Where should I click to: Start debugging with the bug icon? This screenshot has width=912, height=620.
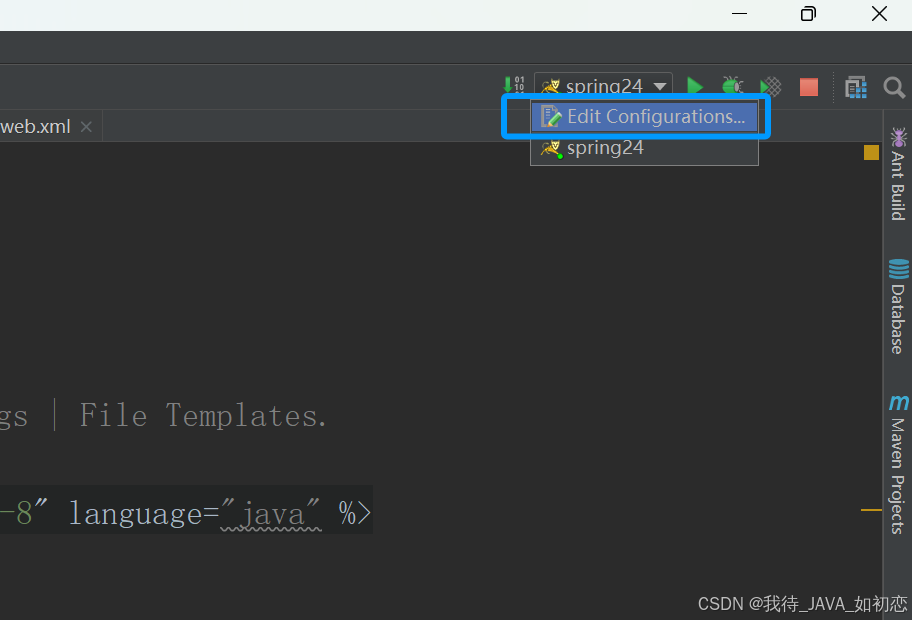732,86
